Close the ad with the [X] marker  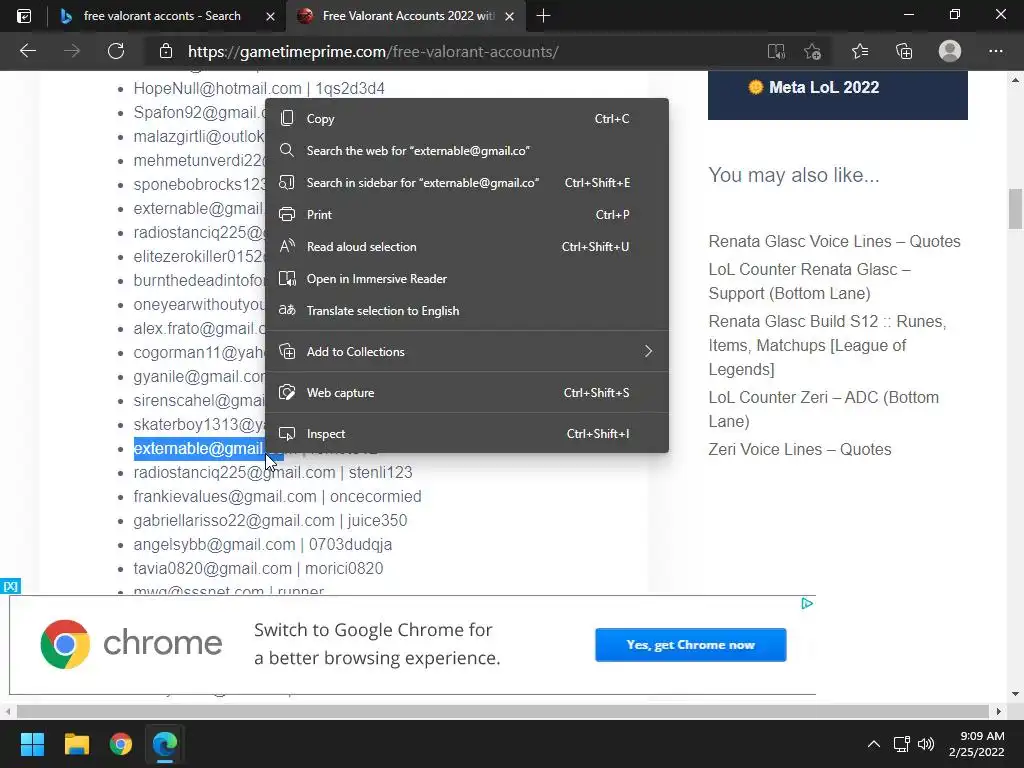pyautogui.click(x=10, y=586)
